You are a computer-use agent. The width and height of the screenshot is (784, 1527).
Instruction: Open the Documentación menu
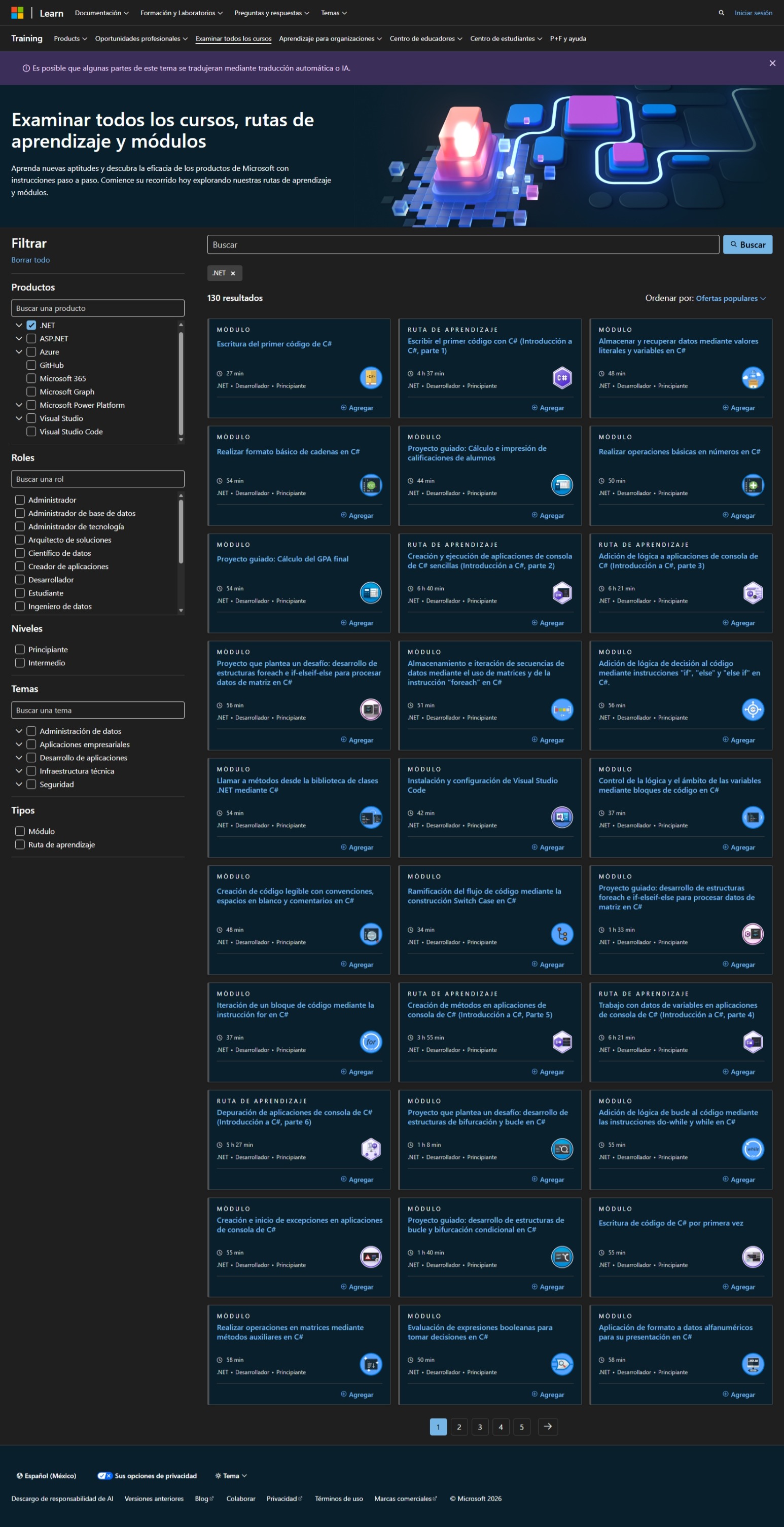coord(101,13)
